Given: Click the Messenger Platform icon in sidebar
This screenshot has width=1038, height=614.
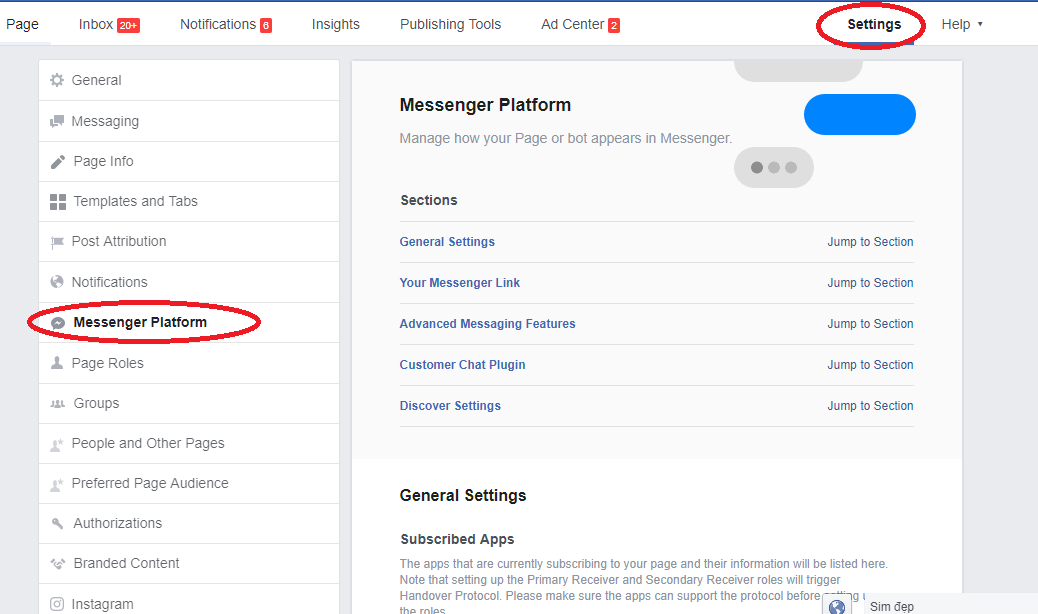Looking at the screenshot, I should [58, 323].
